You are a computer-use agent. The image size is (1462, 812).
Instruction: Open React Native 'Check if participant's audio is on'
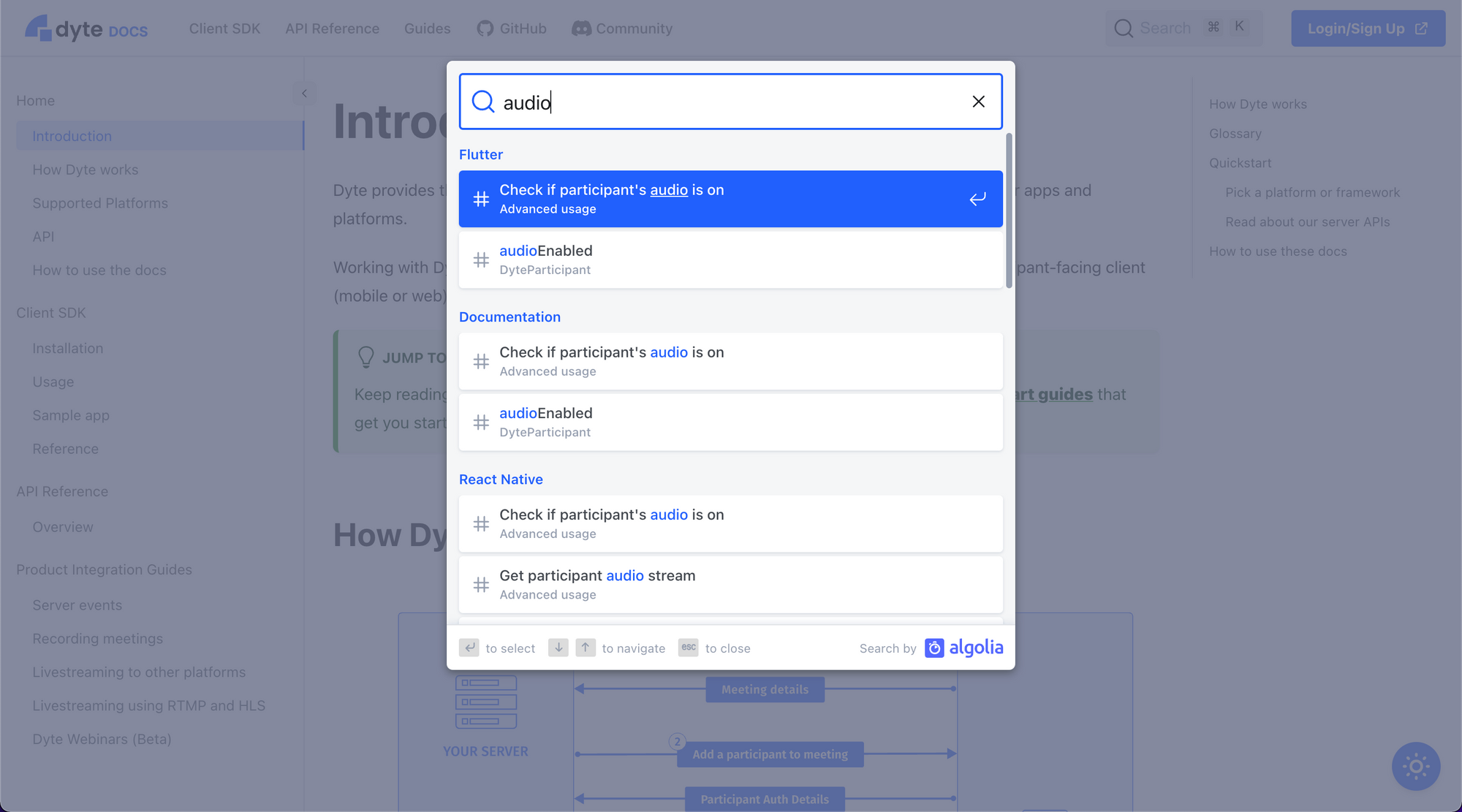730,524
